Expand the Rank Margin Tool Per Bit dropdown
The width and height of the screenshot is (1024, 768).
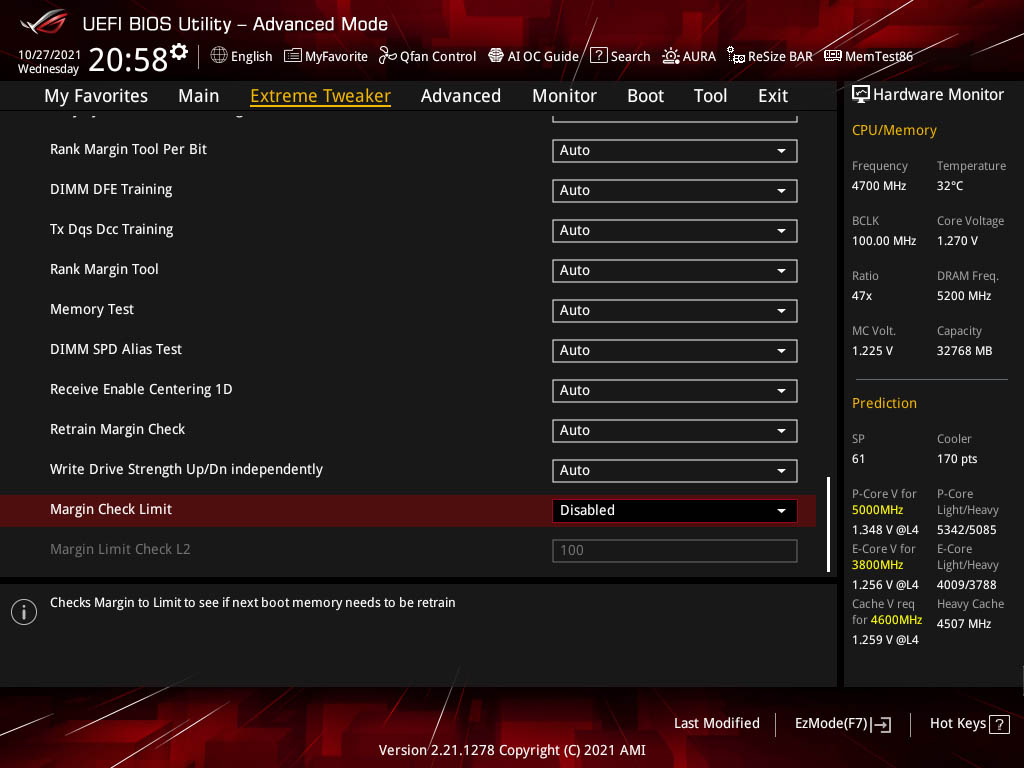pyautogui.click(x=675, y=151)
